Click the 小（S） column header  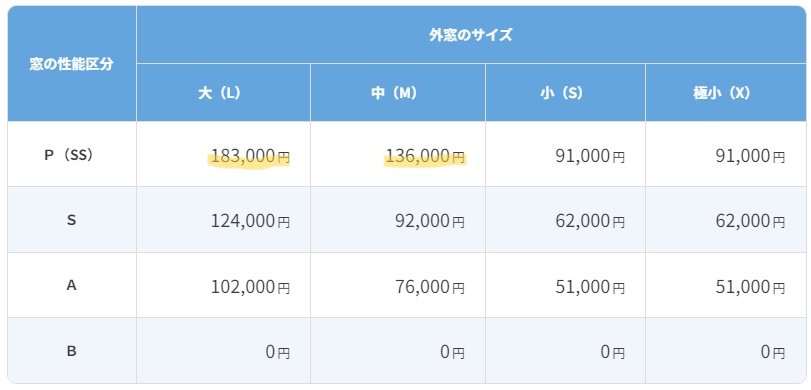pos(565,93)
